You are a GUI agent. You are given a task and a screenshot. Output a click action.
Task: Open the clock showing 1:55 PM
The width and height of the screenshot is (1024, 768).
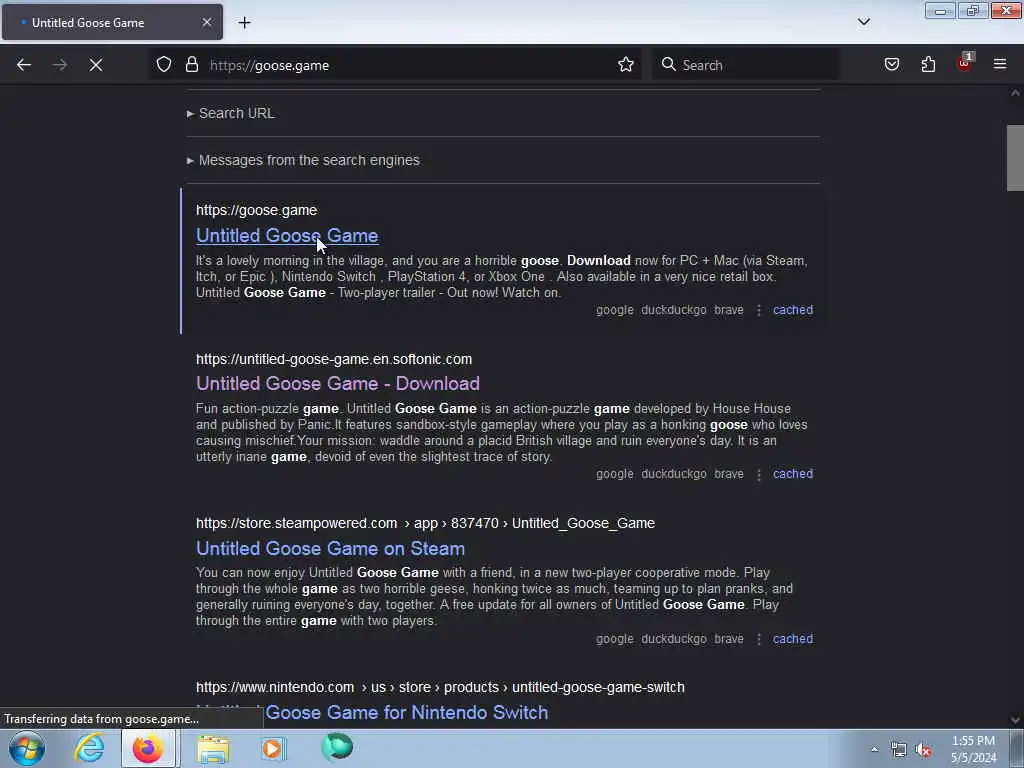[974, 749]
